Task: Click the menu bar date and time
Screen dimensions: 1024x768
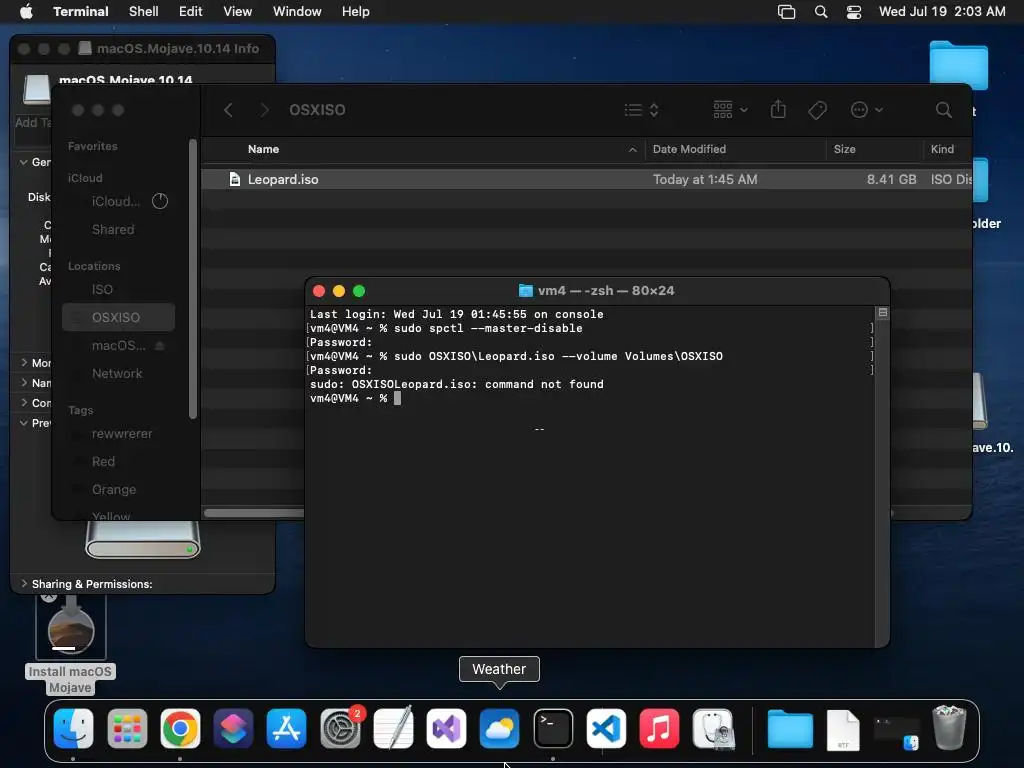Action: [942, 12]
